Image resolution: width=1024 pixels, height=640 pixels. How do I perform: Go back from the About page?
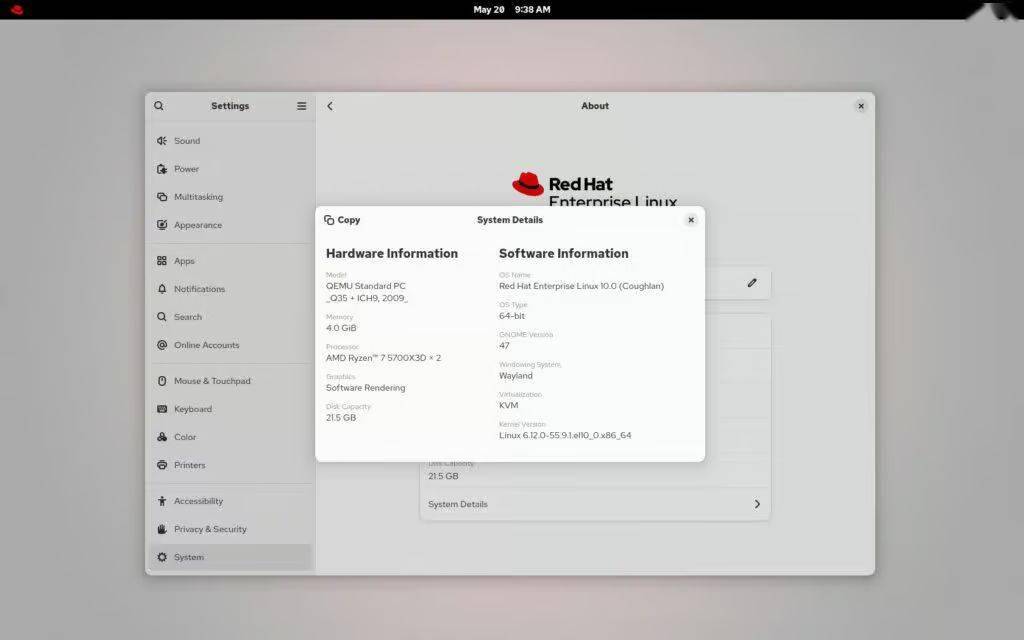coord(330,106)
